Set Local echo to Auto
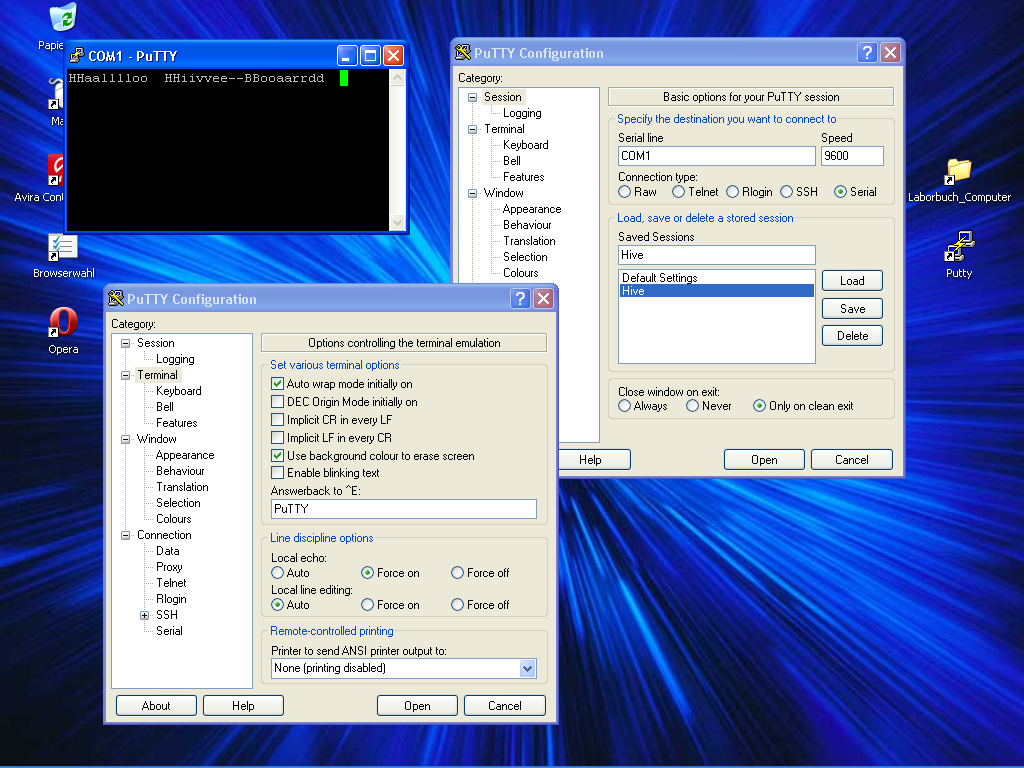Image resolution: width=1024 pixels, height=768 pixels. [277, 573]
